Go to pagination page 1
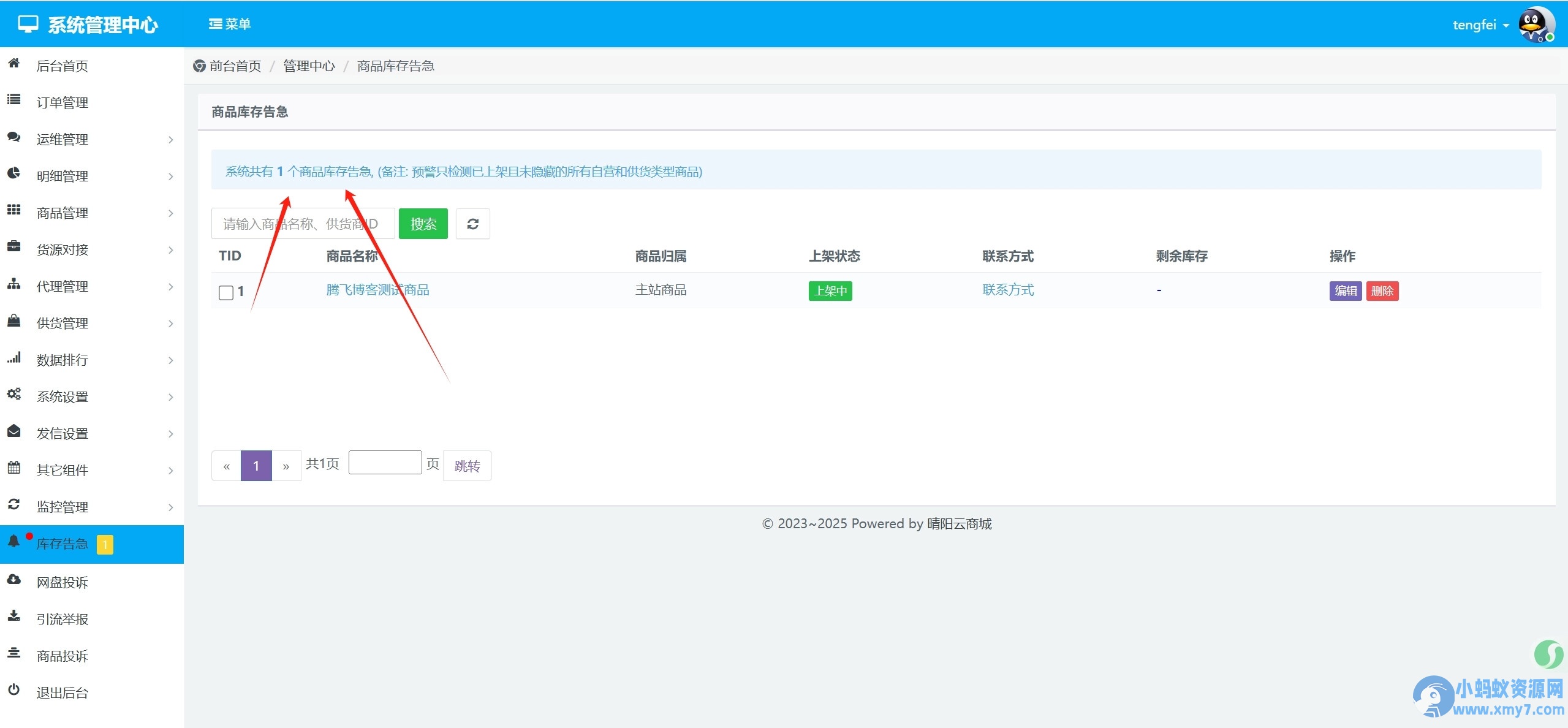The height and width of the screenshot is (728, 1568). pos(256,466)
